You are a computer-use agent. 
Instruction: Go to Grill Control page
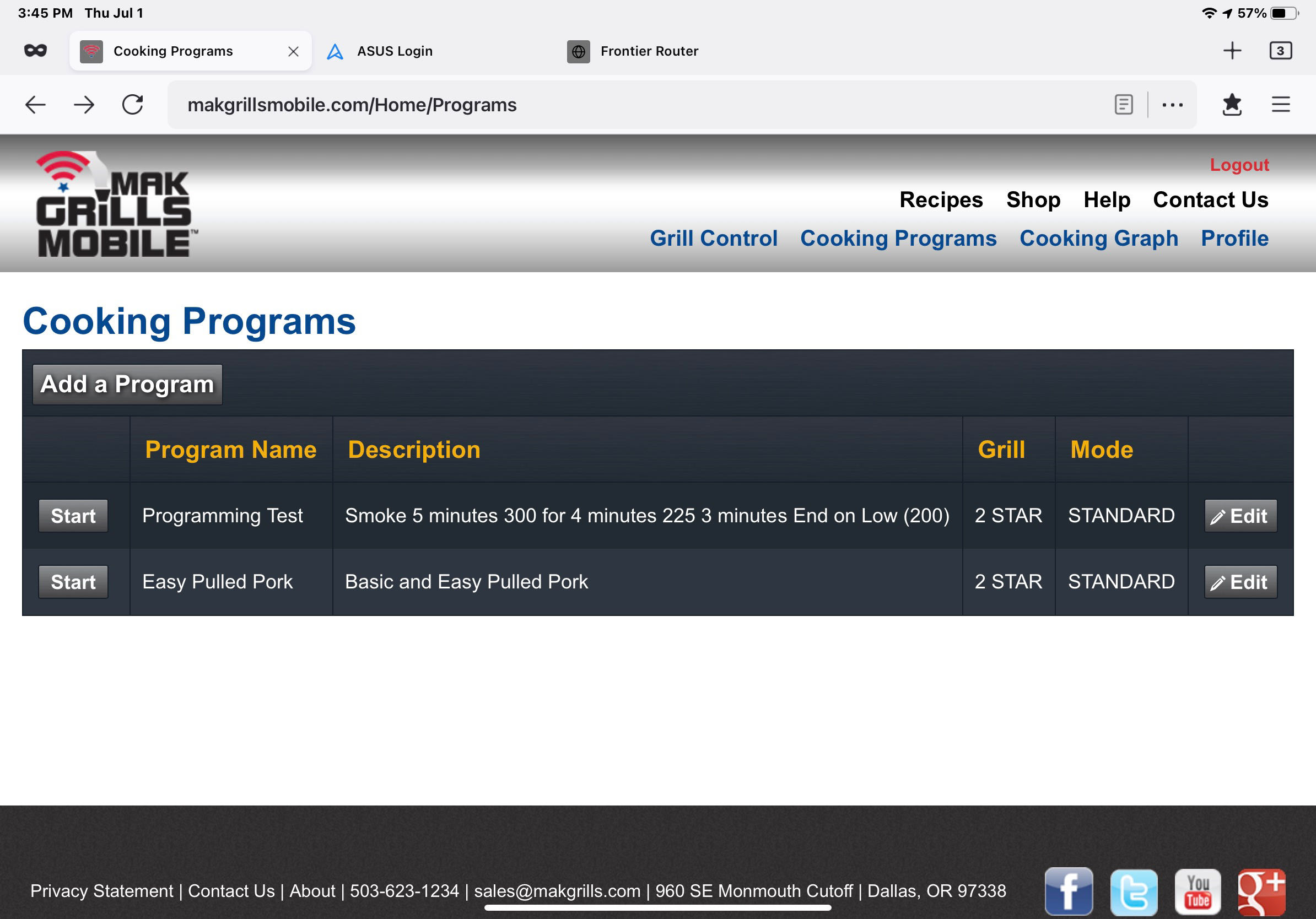click(713, 239)
